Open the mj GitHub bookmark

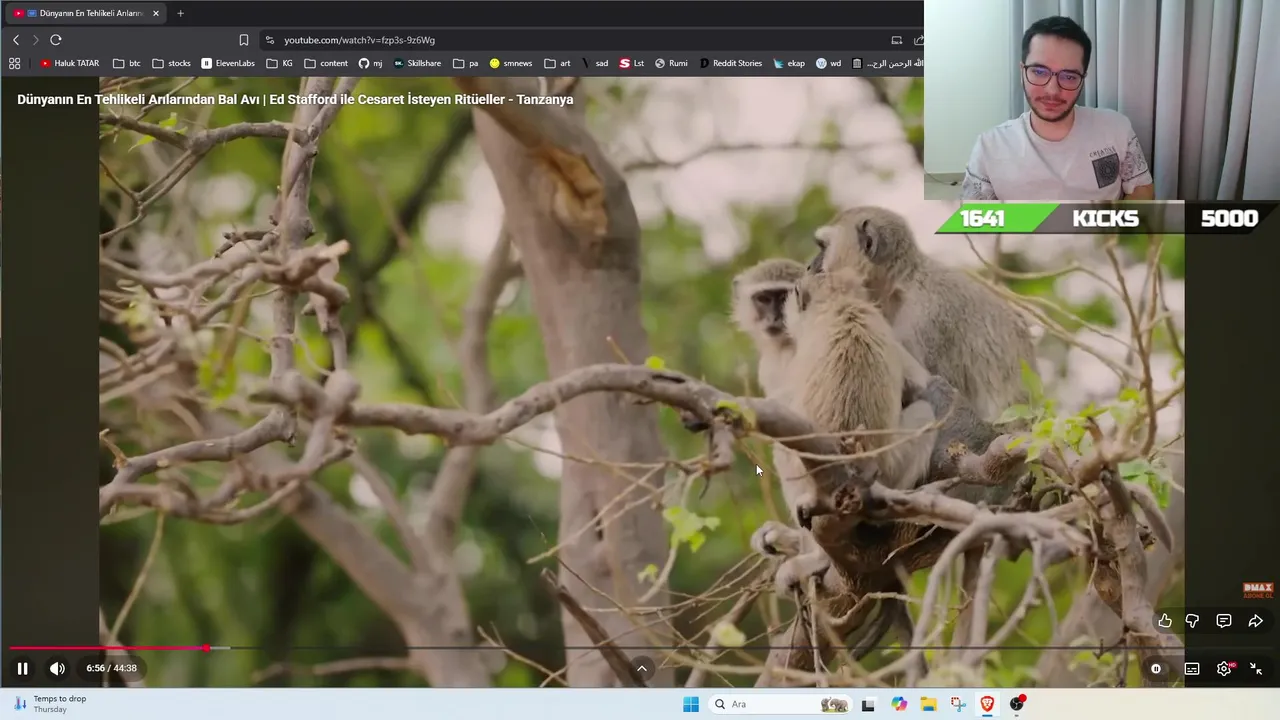click(x=371, y=63)
